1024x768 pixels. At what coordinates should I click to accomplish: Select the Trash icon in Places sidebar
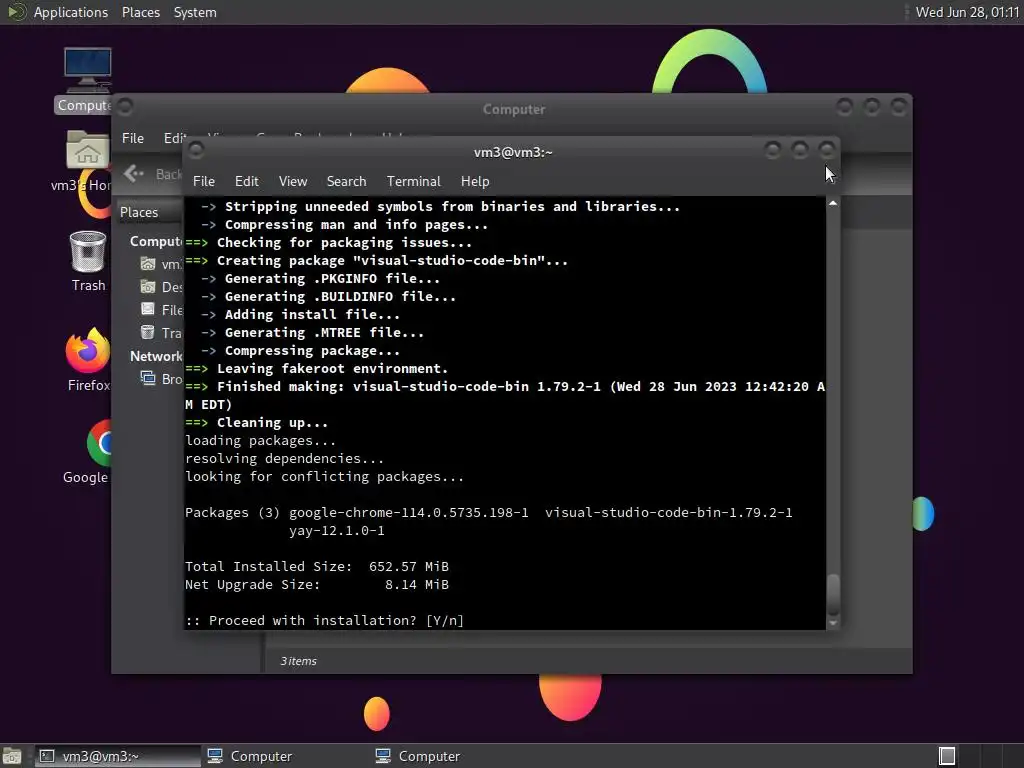pyautogui.click(x=148, y=332)
